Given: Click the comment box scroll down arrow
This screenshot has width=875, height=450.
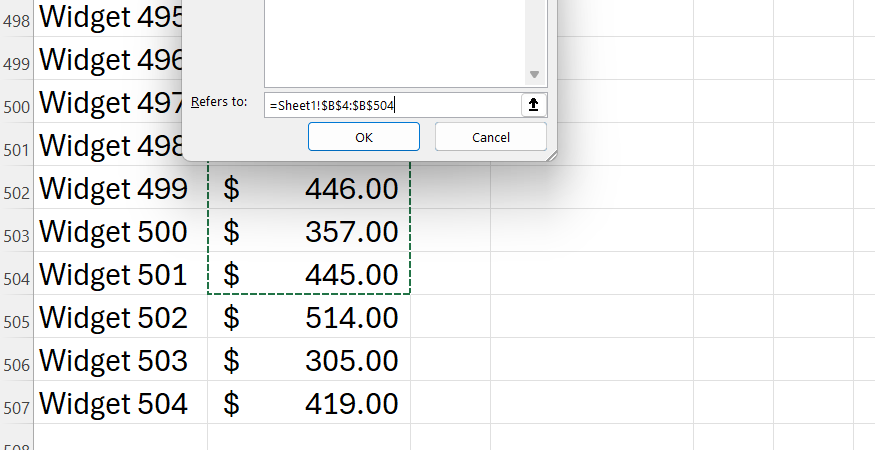Looking at the screenshot, I should [x=534, y=74].
